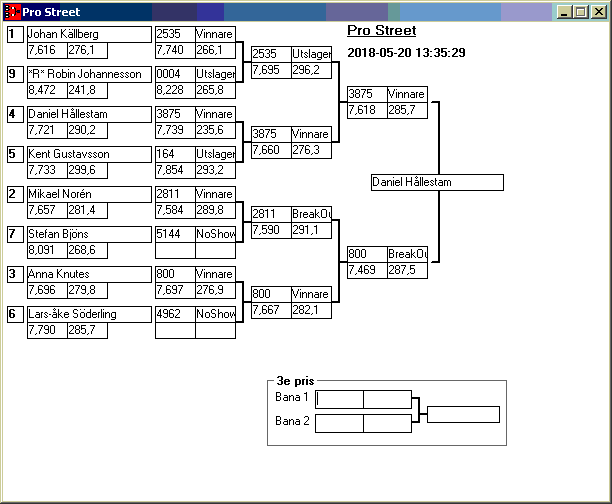Click the Pro Street window title bar icon
Screen dimensions: 612x504
click(x=12, y=12)
